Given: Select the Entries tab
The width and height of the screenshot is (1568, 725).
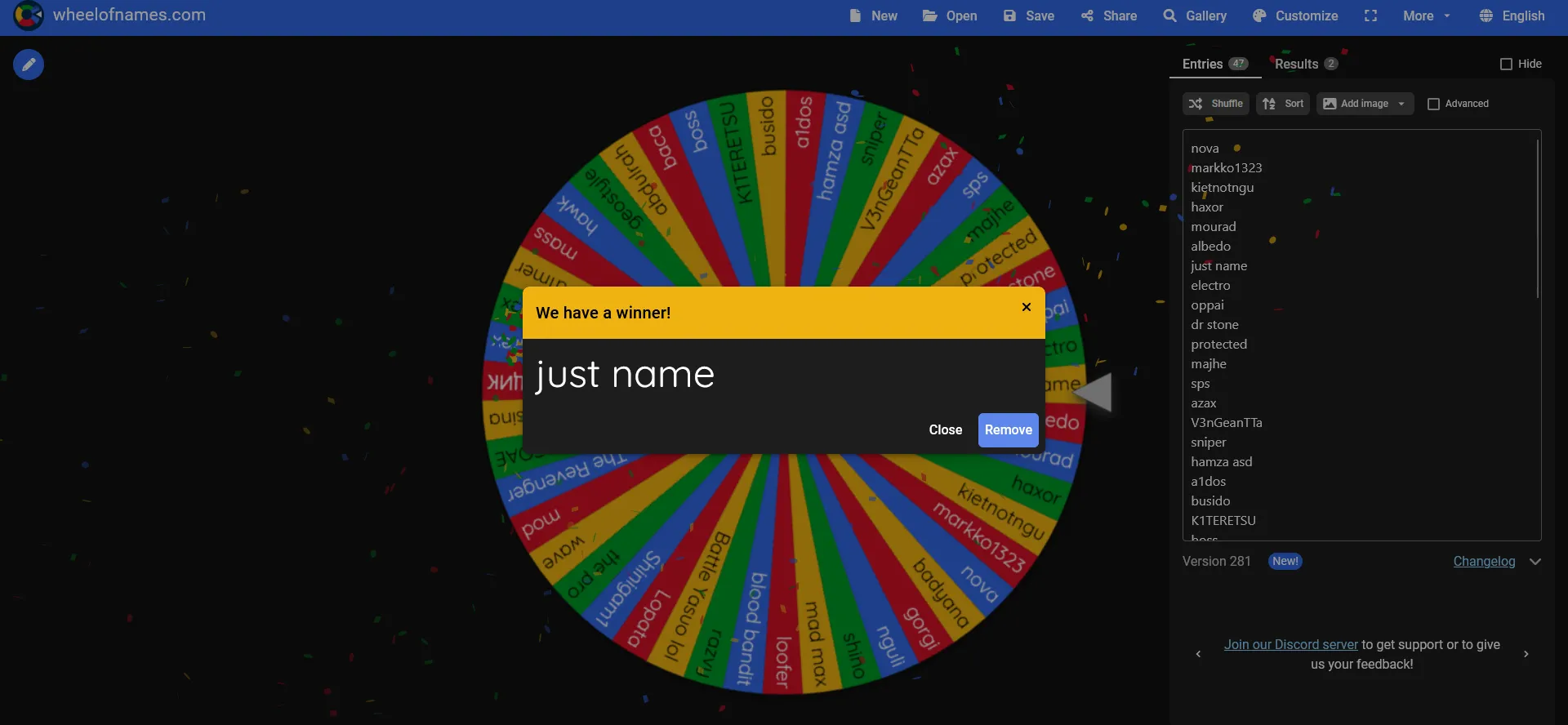Looking at the screenshot, I should click(x=1215, y=64).
